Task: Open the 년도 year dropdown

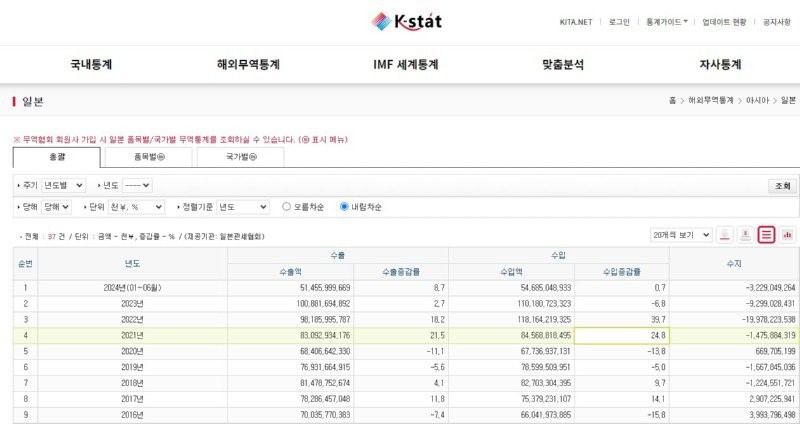Action: (x=137, y=185)
